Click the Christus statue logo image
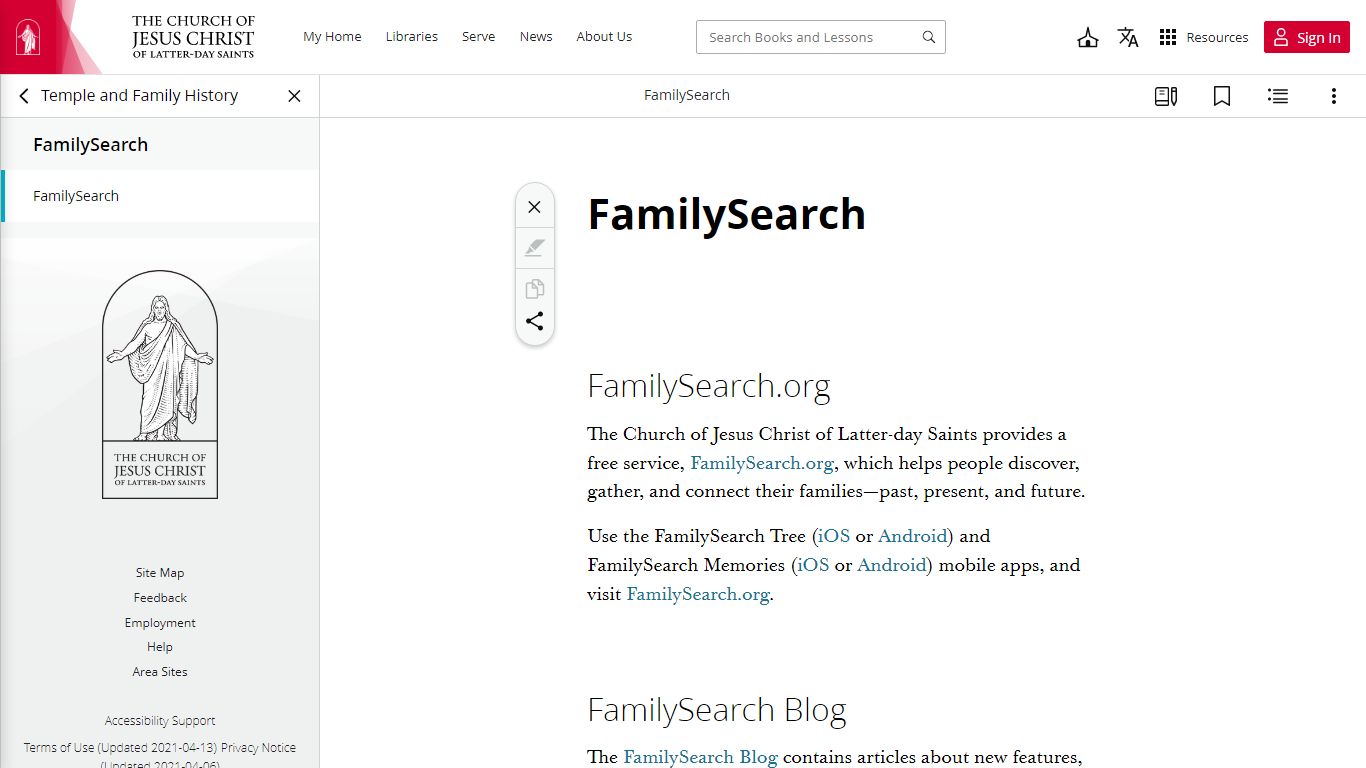 160,384
